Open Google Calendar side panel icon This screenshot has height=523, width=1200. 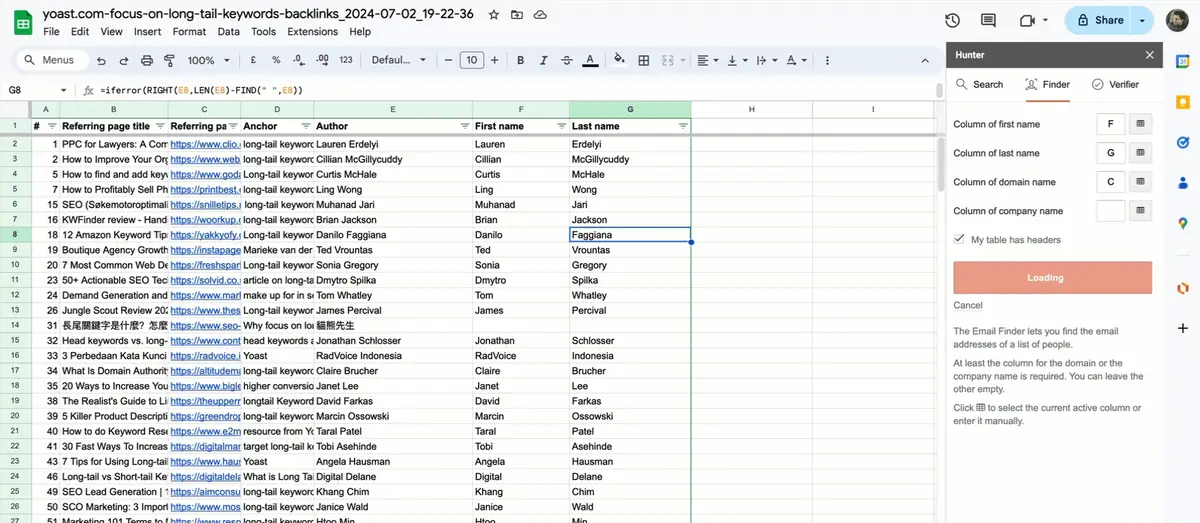(x=1182, y=60)
